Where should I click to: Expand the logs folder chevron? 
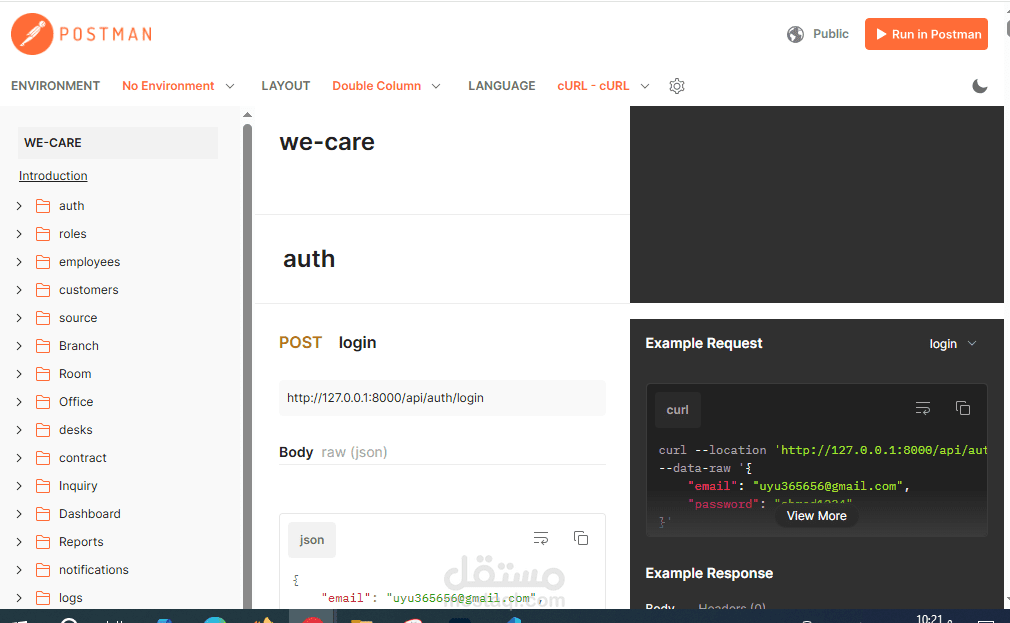pyautogui.click(x=19, y=598)
